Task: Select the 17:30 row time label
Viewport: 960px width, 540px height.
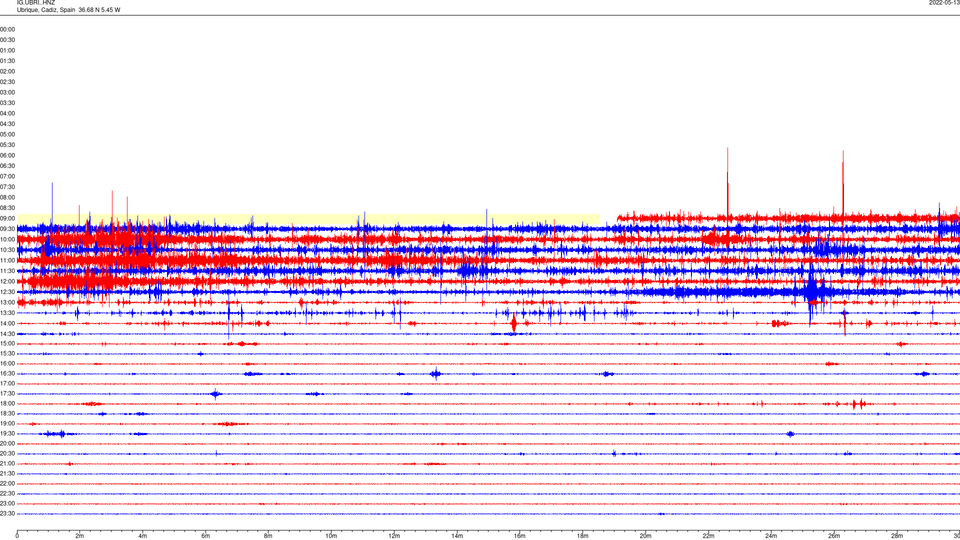Action: [x=7, y=394]
